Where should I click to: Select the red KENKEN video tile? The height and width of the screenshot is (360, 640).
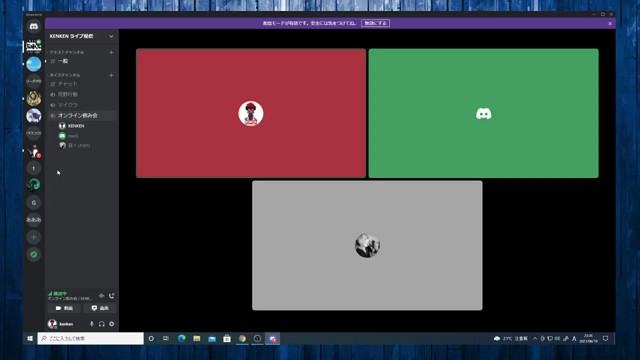click(251, 113)
